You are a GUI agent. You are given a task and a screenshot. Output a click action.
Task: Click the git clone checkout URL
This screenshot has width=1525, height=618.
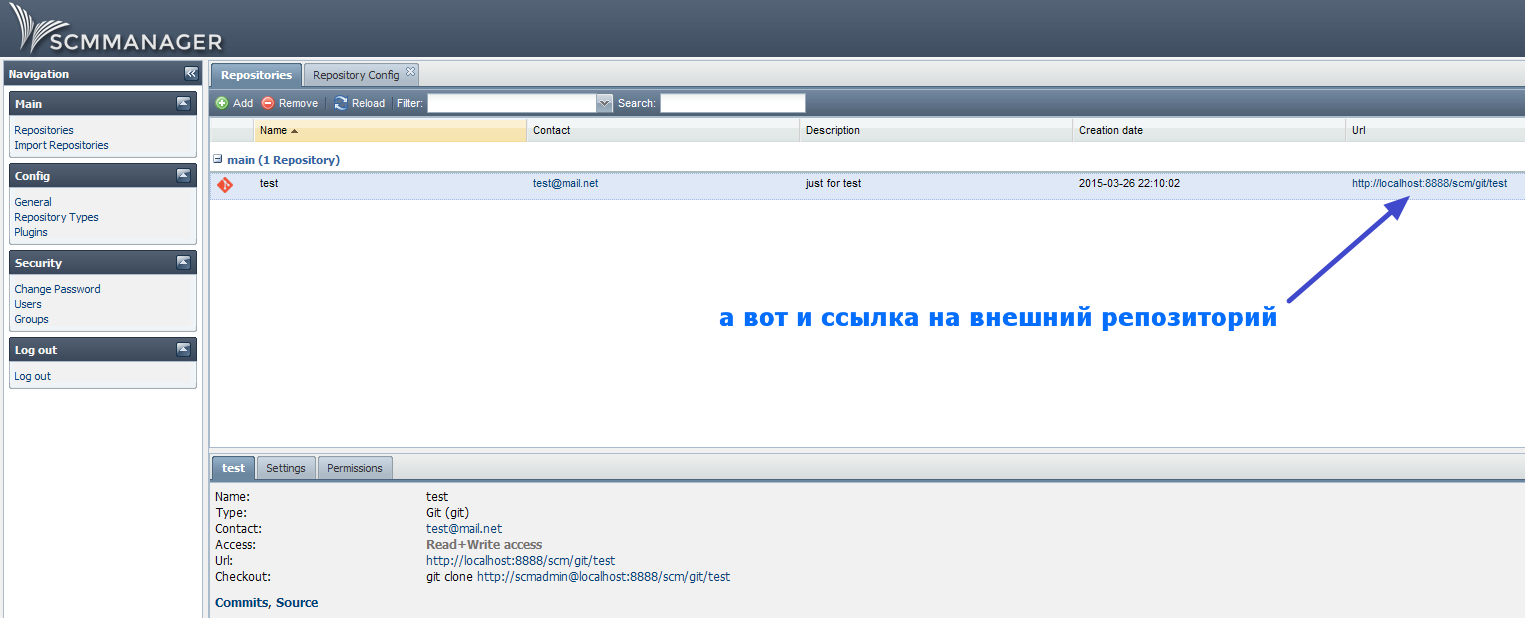click(x=603, y=577)
